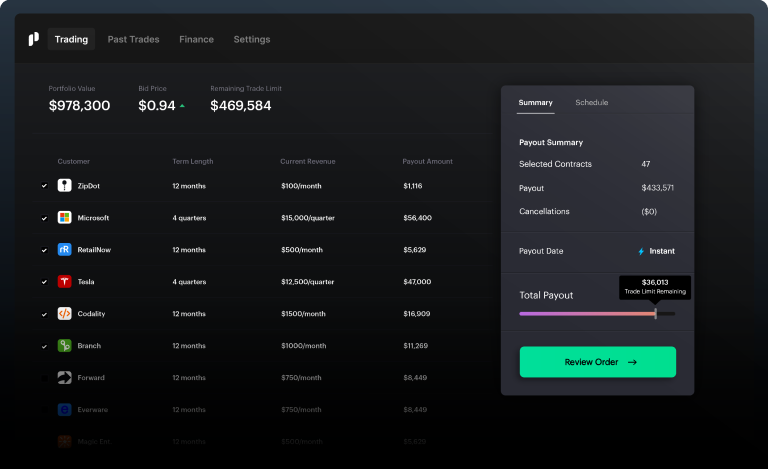Click the Tesla logo icon
Viewport: 768px width, 469px height.
(x=64, y=282)
